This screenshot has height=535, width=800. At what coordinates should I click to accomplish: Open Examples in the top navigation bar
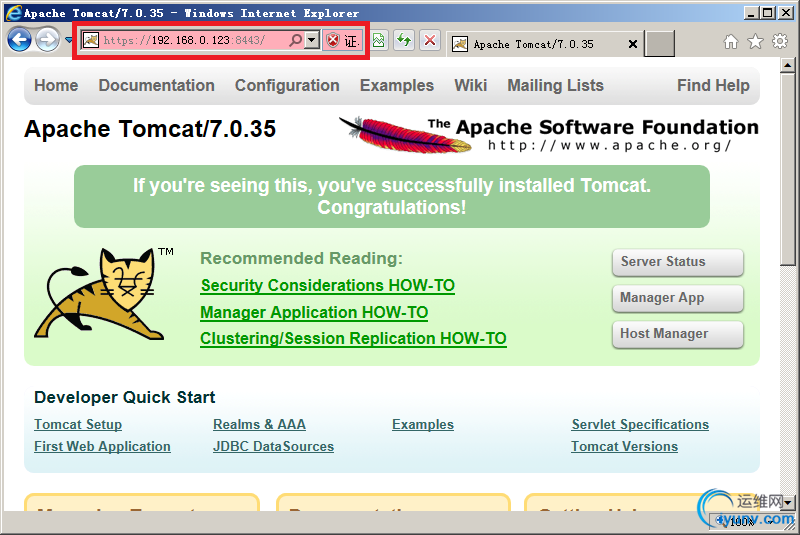point(397,85)
